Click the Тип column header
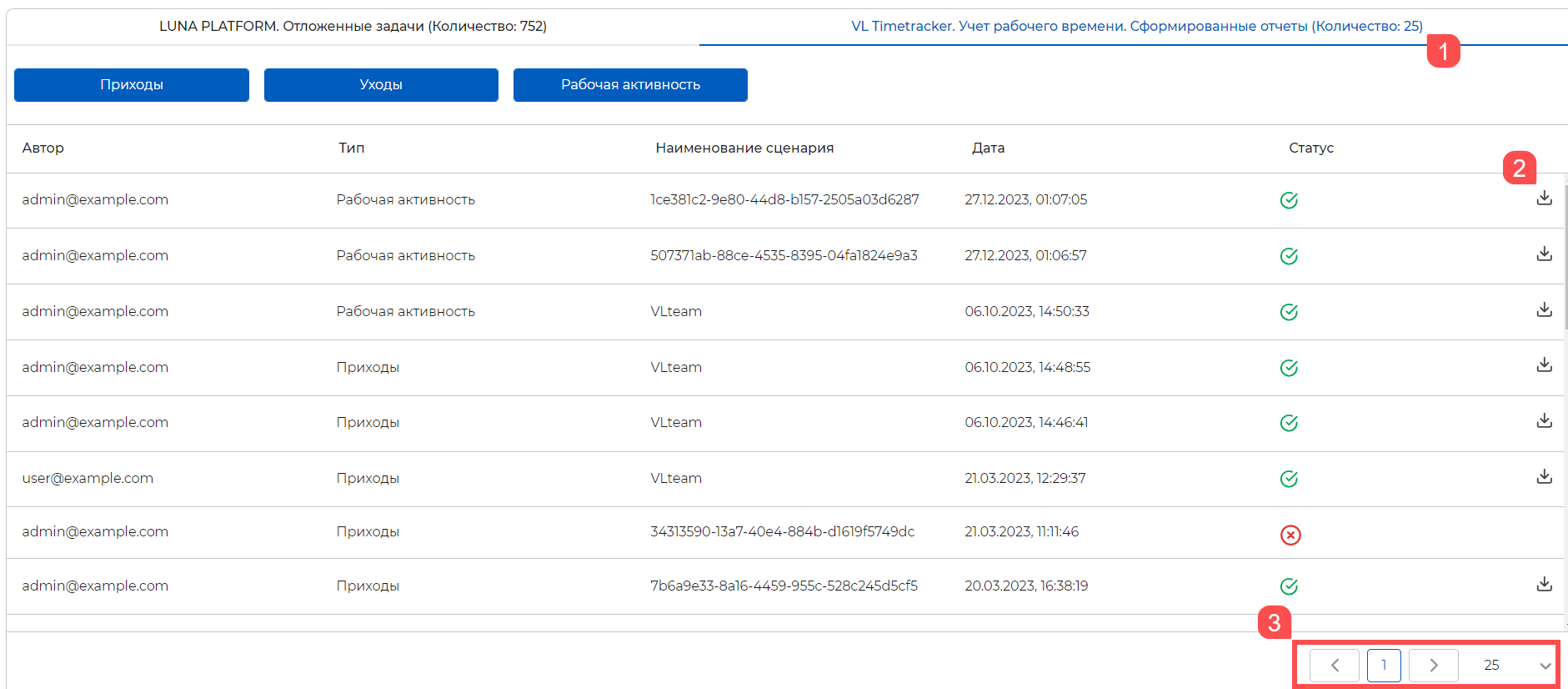This screenshot has height=689, width=1568. (352, 148)
